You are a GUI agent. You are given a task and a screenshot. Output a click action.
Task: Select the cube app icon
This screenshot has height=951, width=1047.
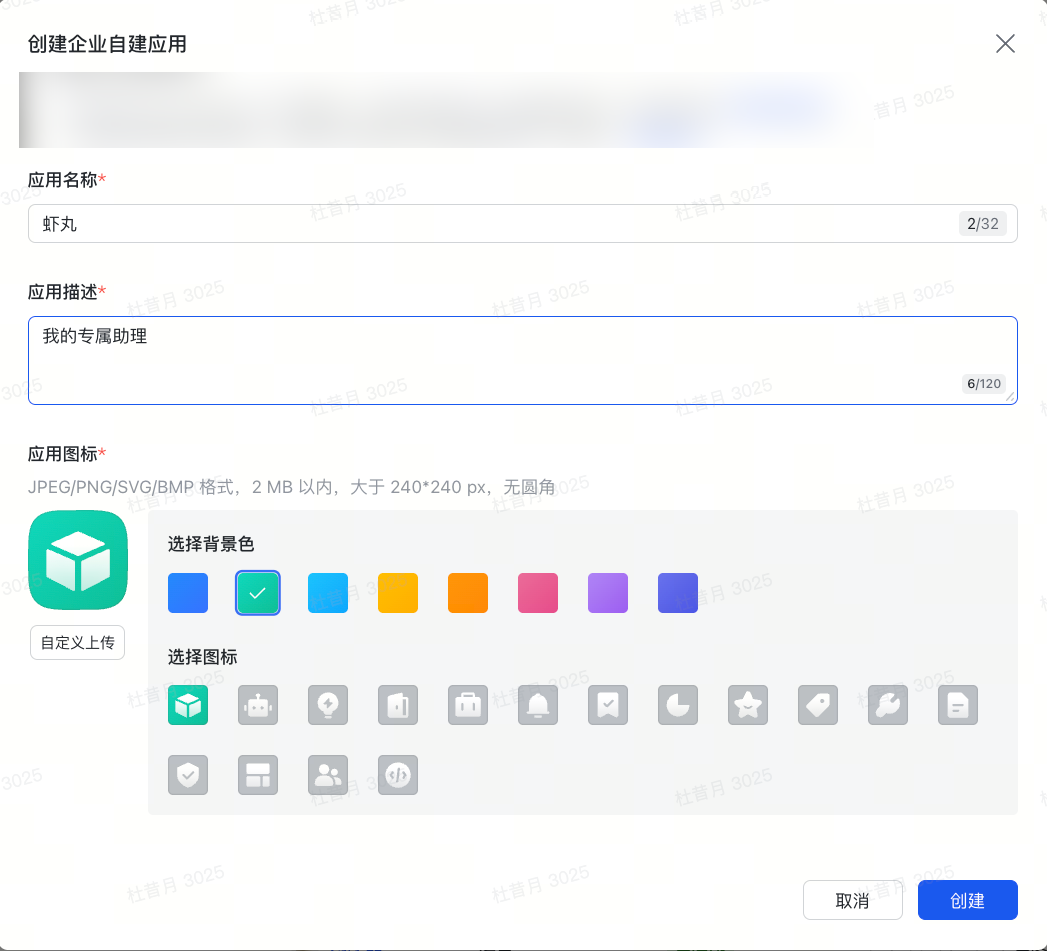188,705
